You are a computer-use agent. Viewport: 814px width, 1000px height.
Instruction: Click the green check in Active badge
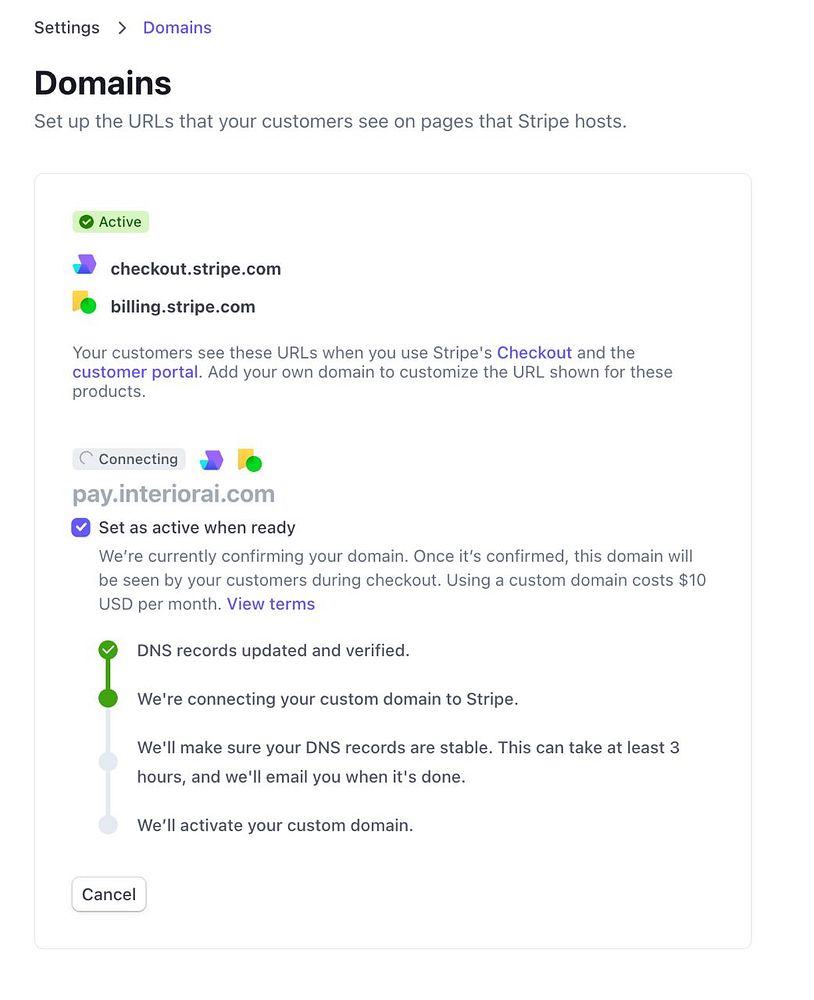tap(86, 222)
